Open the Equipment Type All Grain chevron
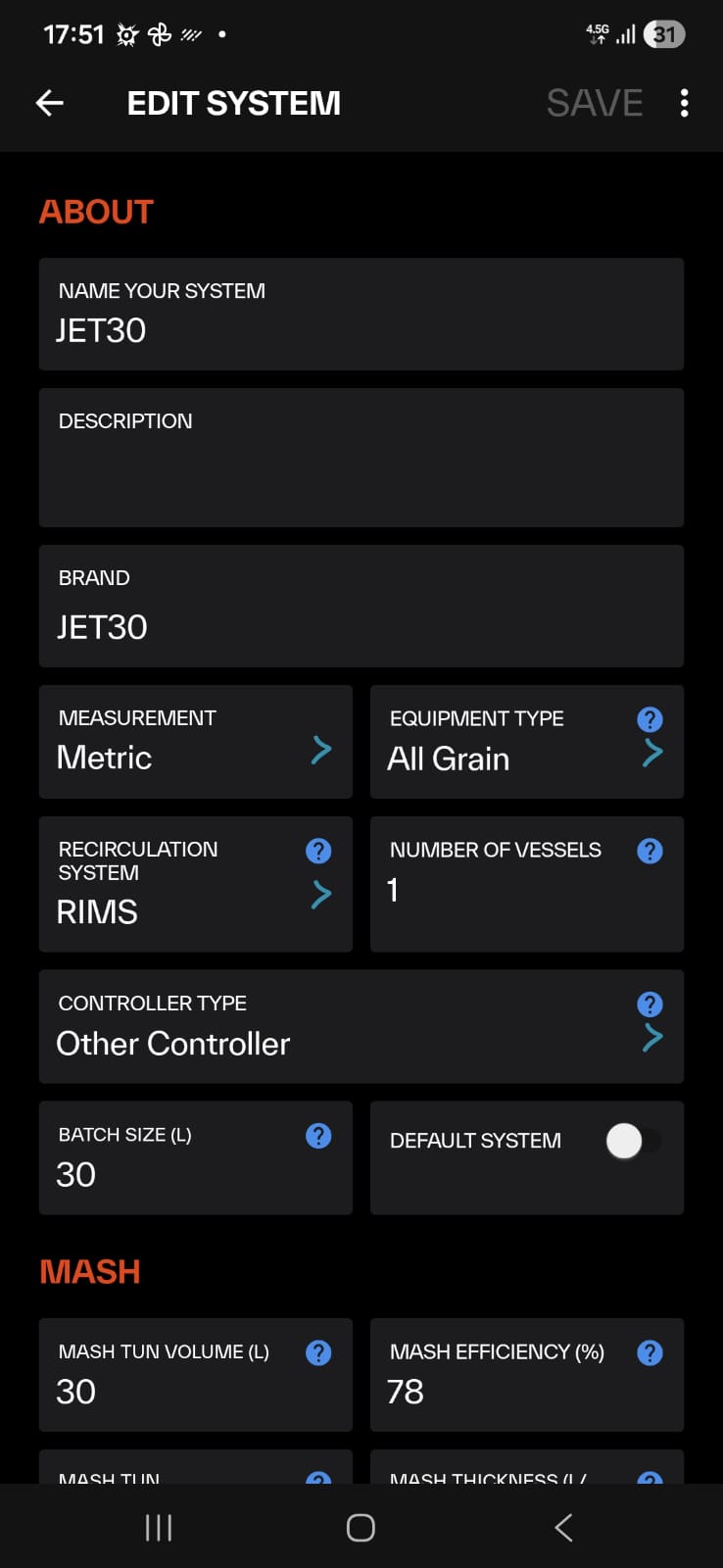Image resolution: width=723 pixels, height=1568 pixels. point(652,753)
